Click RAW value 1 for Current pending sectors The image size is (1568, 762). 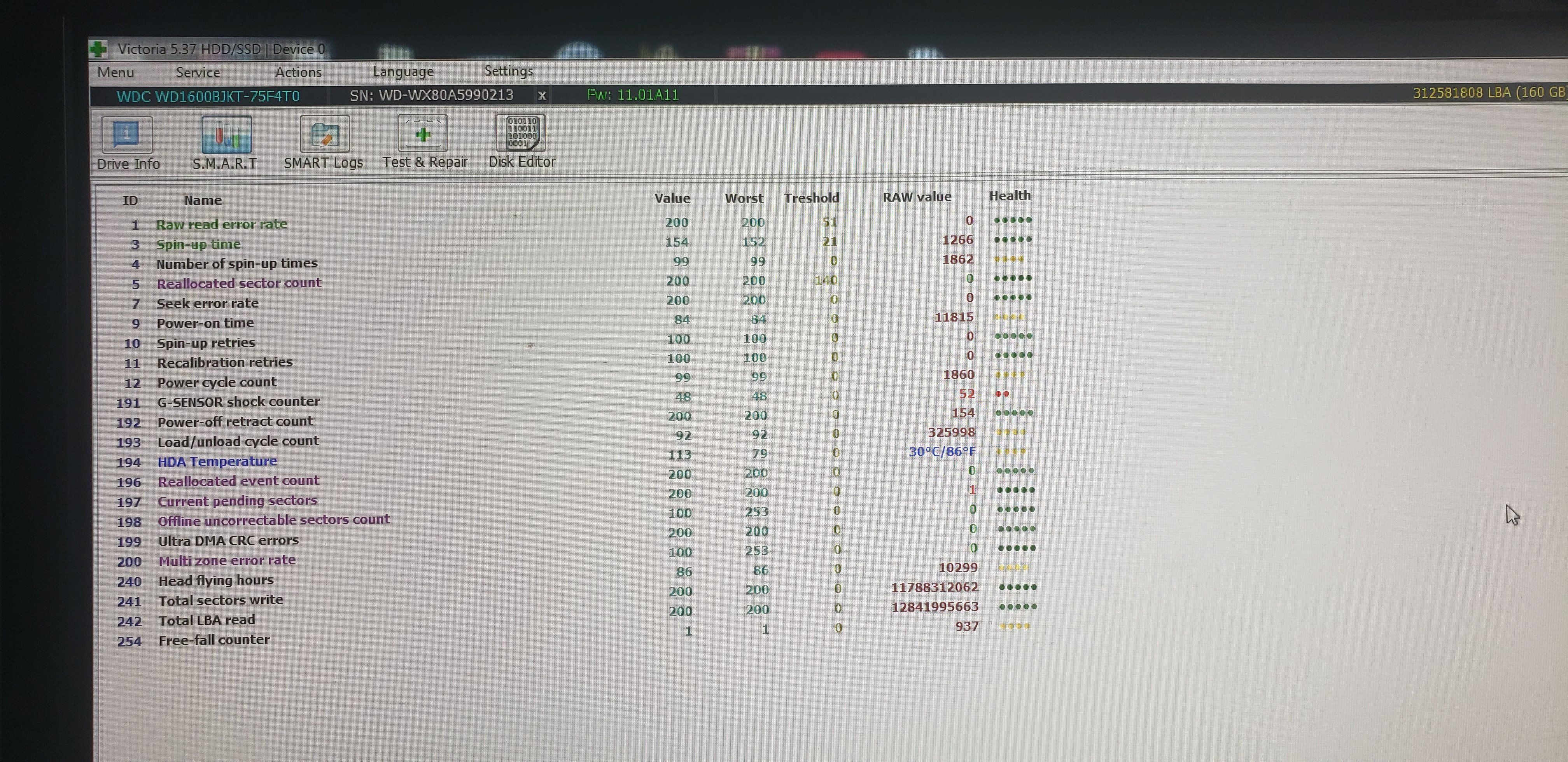coord(972,490)
